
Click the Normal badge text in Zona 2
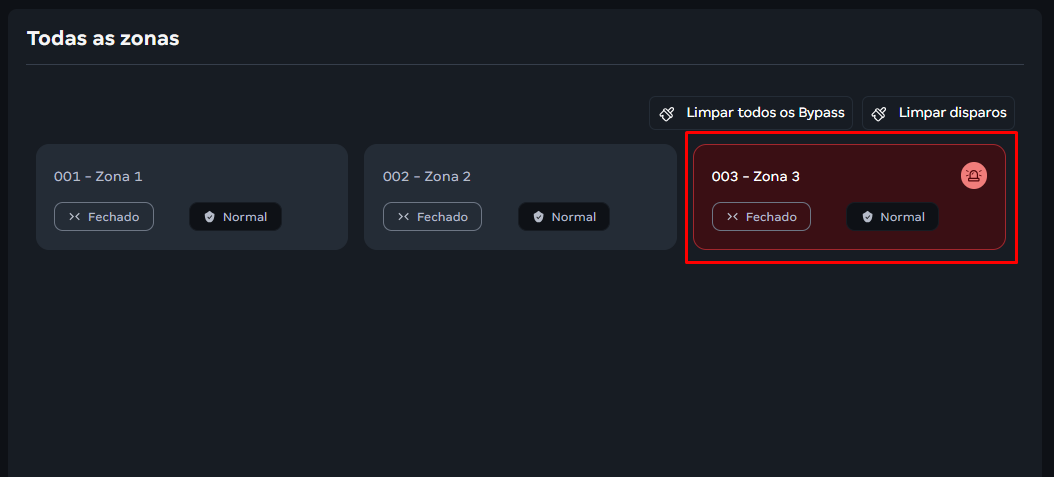point(574,217)
